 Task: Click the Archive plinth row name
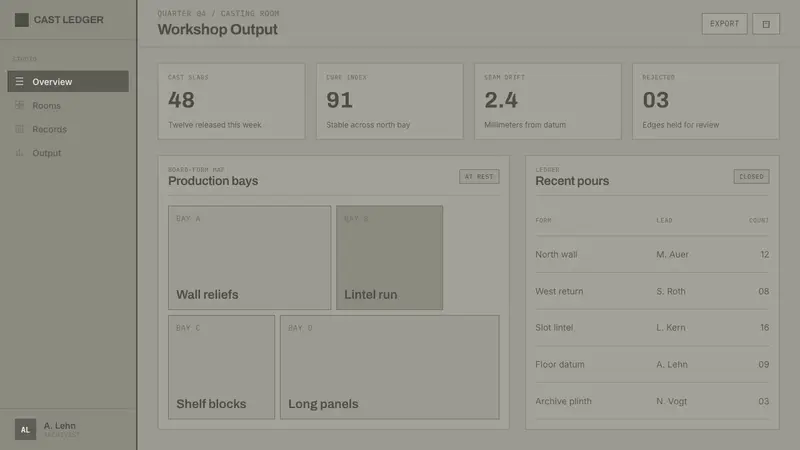click(x=563, y=401)
